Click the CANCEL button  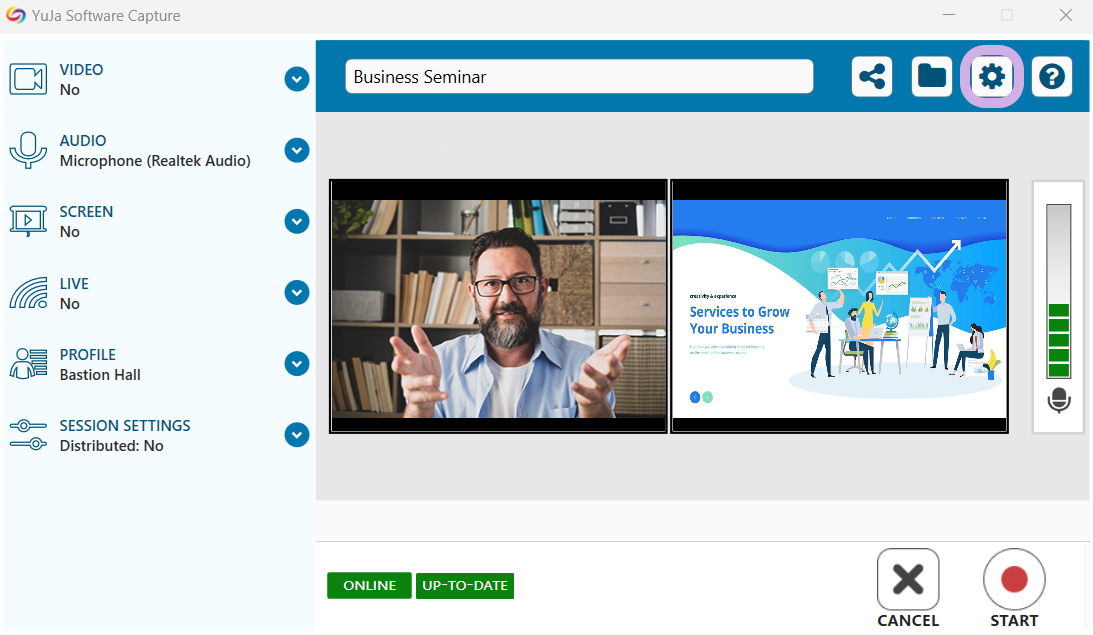point(908,588)
